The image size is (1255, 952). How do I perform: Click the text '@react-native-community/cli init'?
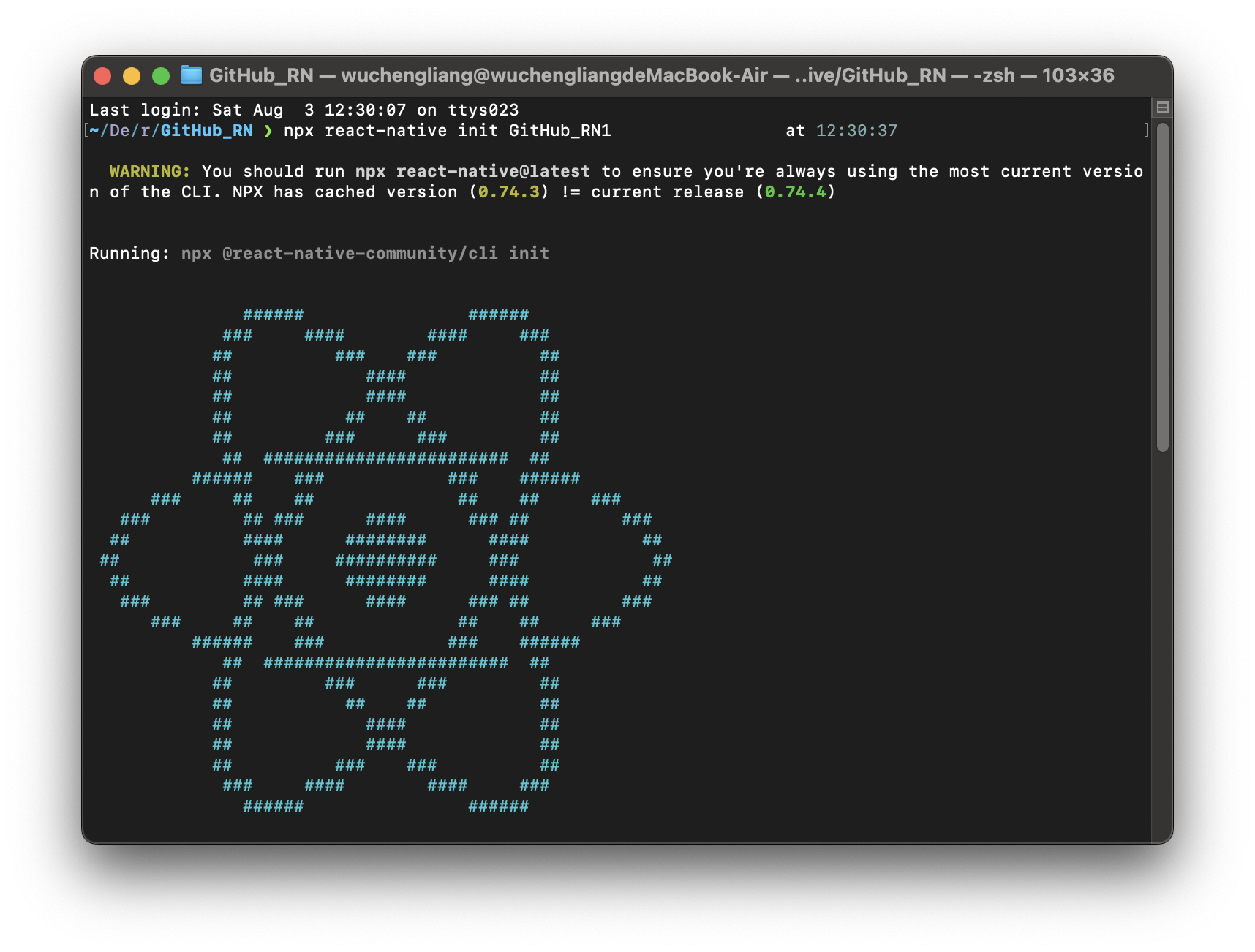click(x=385, y=253)
